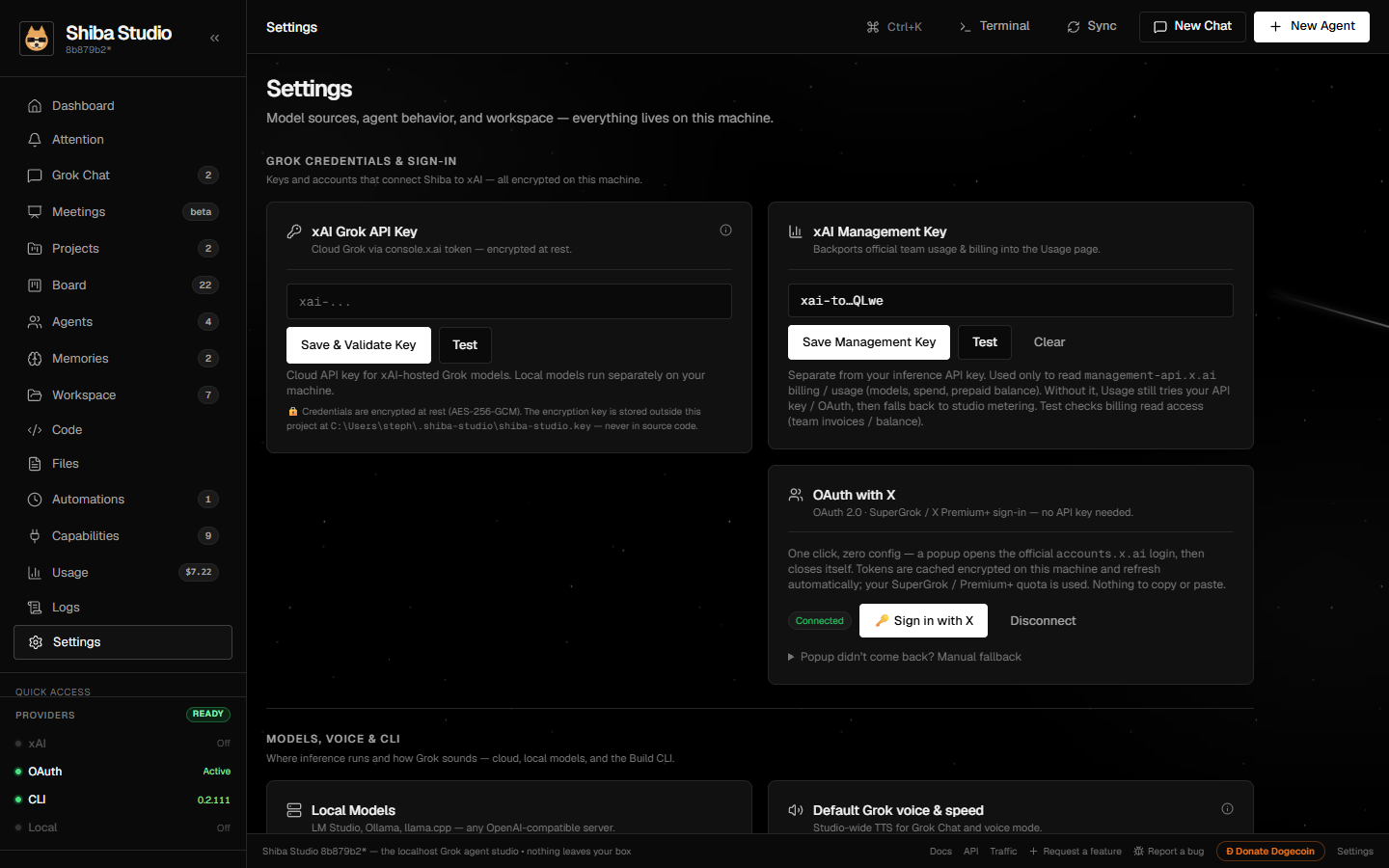1389x868 pixels.
Task: Click the Automations clock icon
Action: pos(35,500)
